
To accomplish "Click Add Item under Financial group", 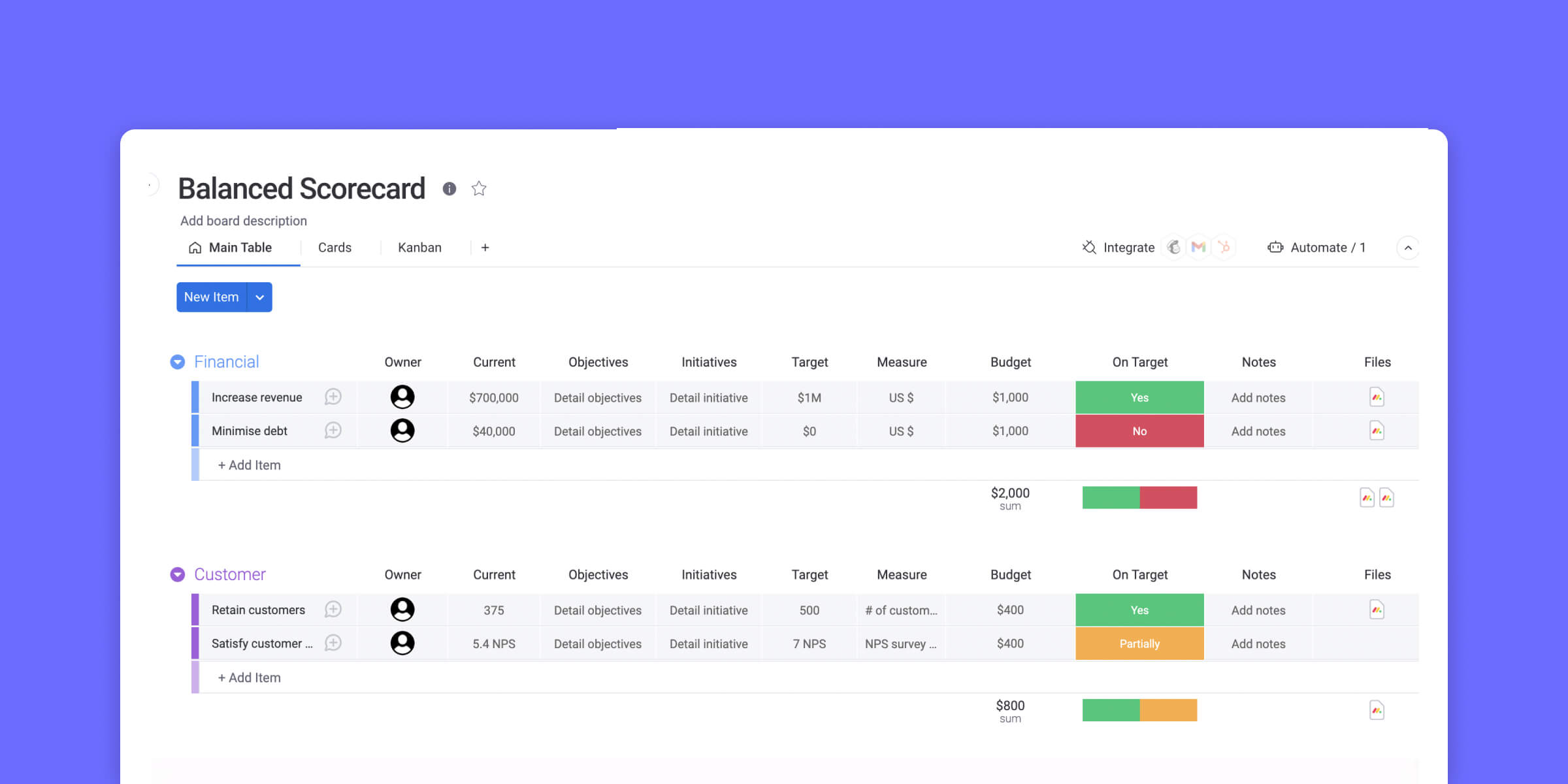I will point(249,465).
